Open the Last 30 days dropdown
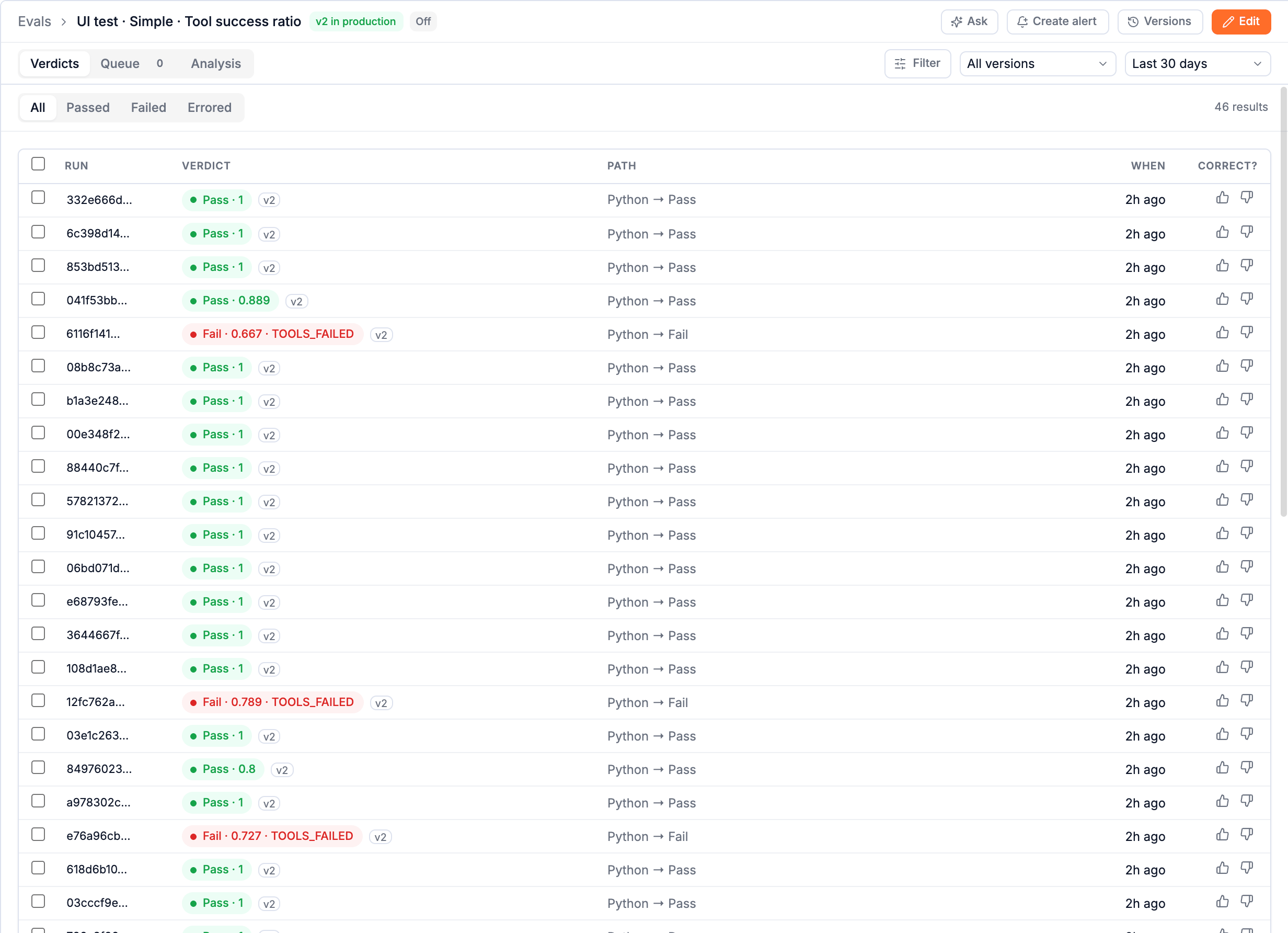 click(x=1197, y=64)
